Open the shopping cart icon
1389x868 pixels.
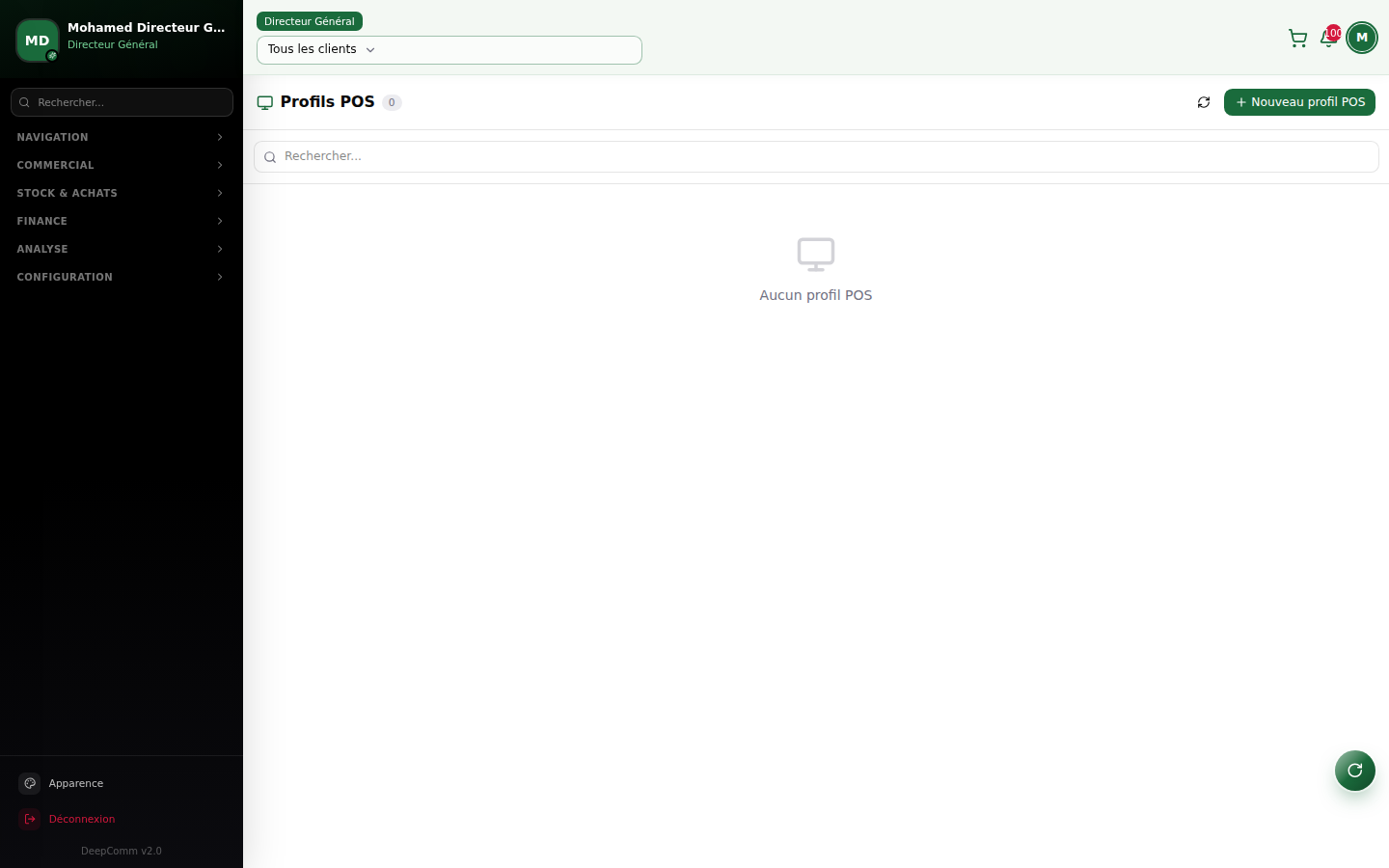[1297, 39]
